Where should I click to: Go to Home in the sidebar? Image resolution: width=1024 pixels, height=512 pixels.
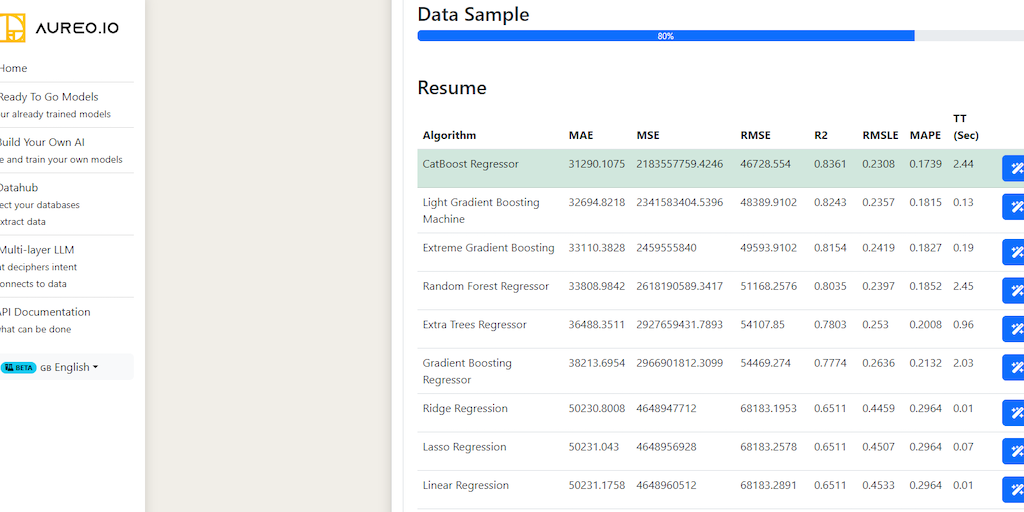point(14,68)
